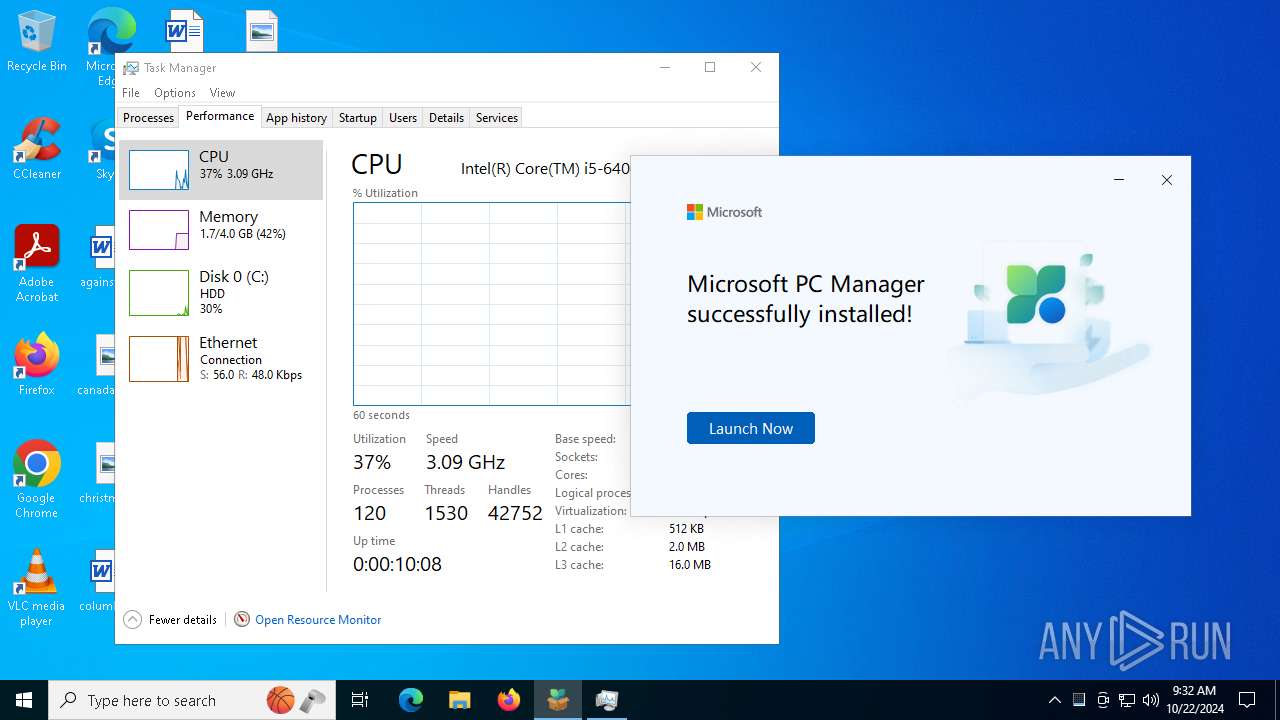Open image file icon at desktop top

coord(262,31)
